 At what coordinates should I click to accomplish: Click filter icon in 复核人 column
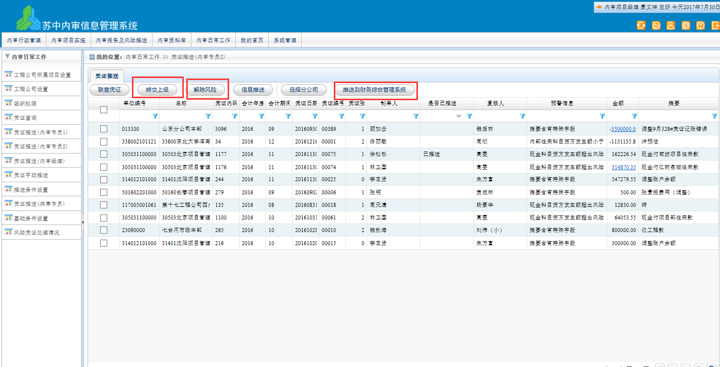coord(522,117)
